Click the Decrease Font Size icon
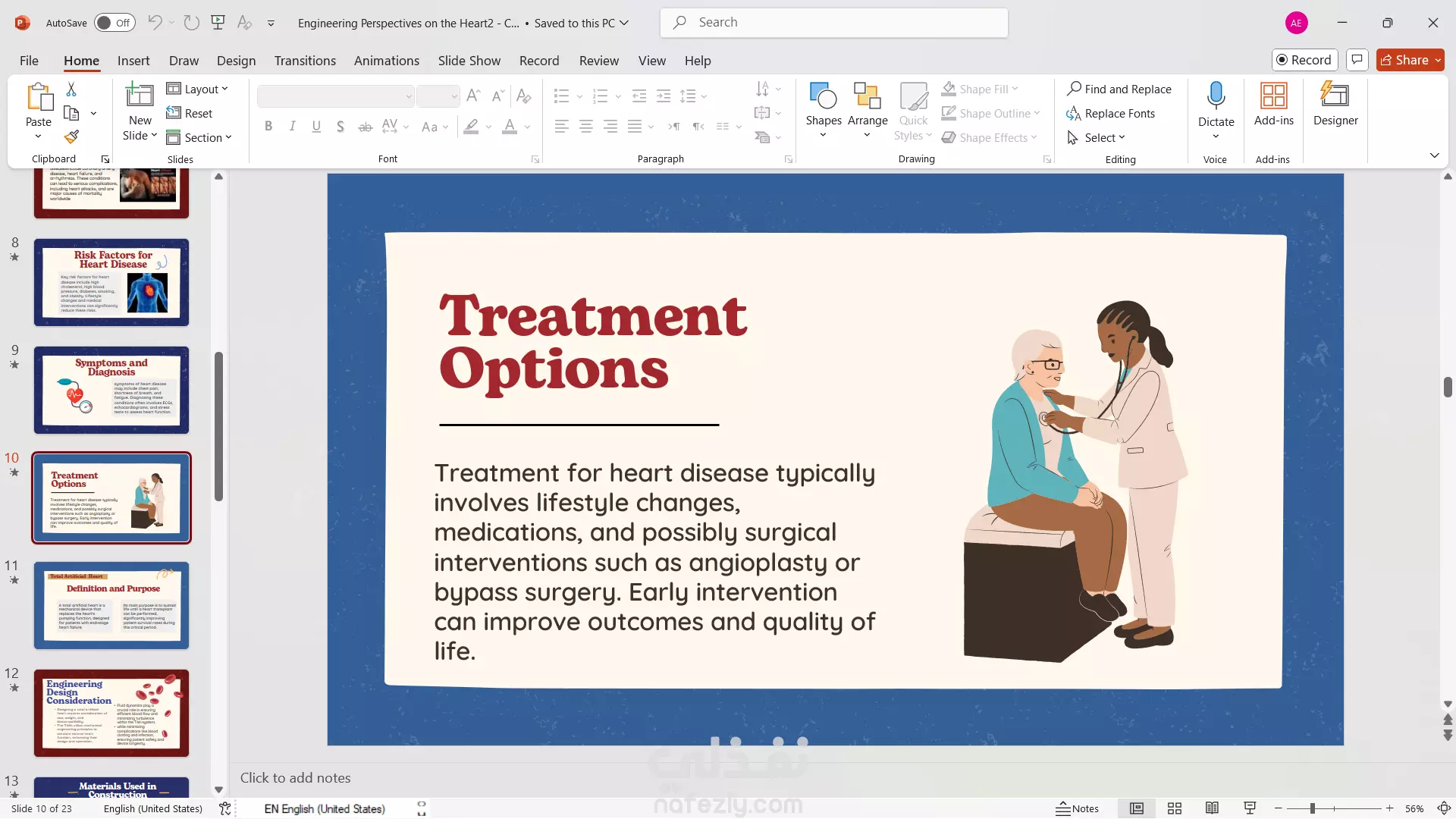This screenshot has width=1456, height=819. [497, 96]
